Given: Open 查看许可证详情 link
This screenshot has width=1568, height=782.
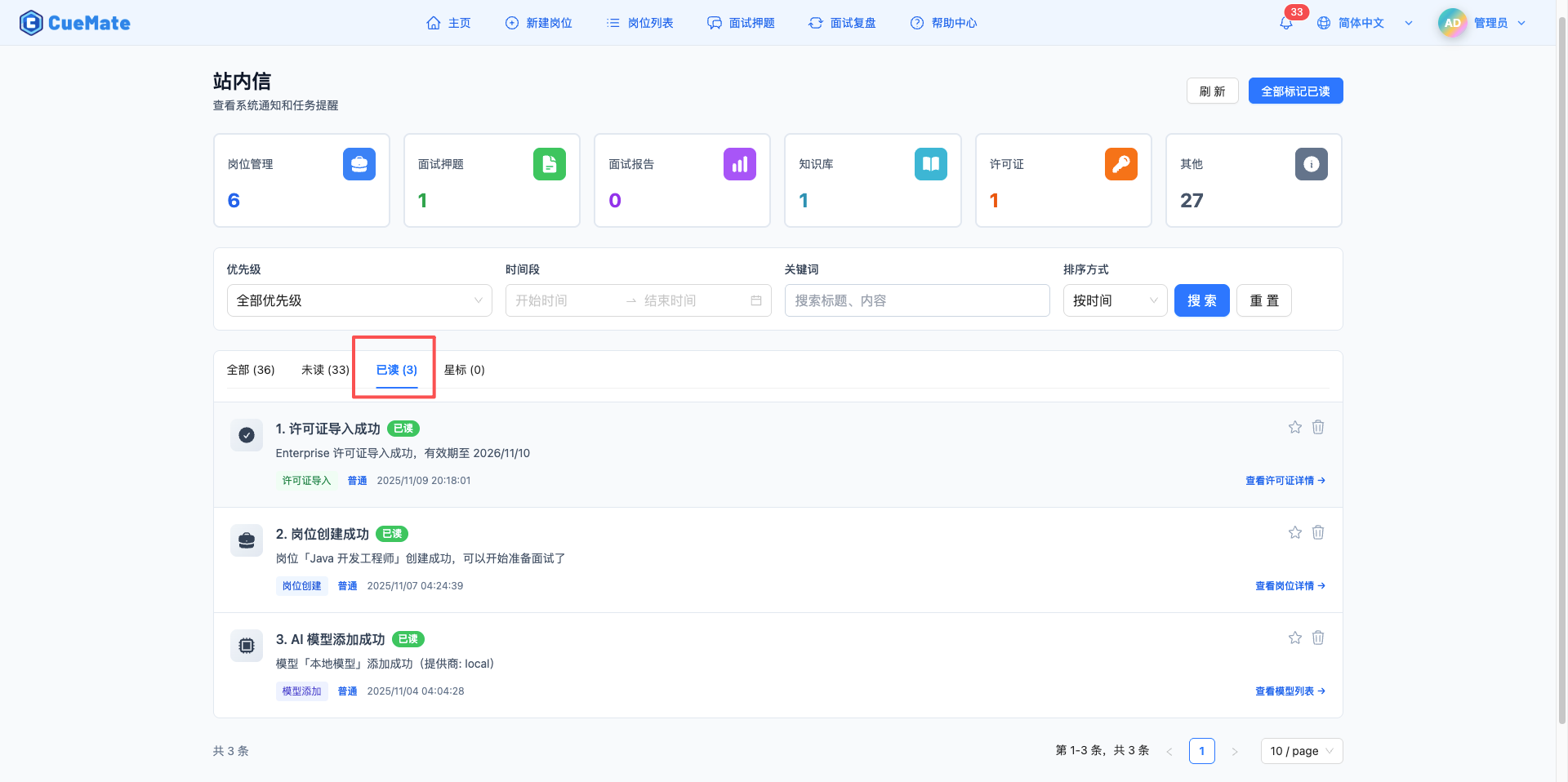Looking at the screenshot, I should pyautogui.click(x=1285, y=481).
